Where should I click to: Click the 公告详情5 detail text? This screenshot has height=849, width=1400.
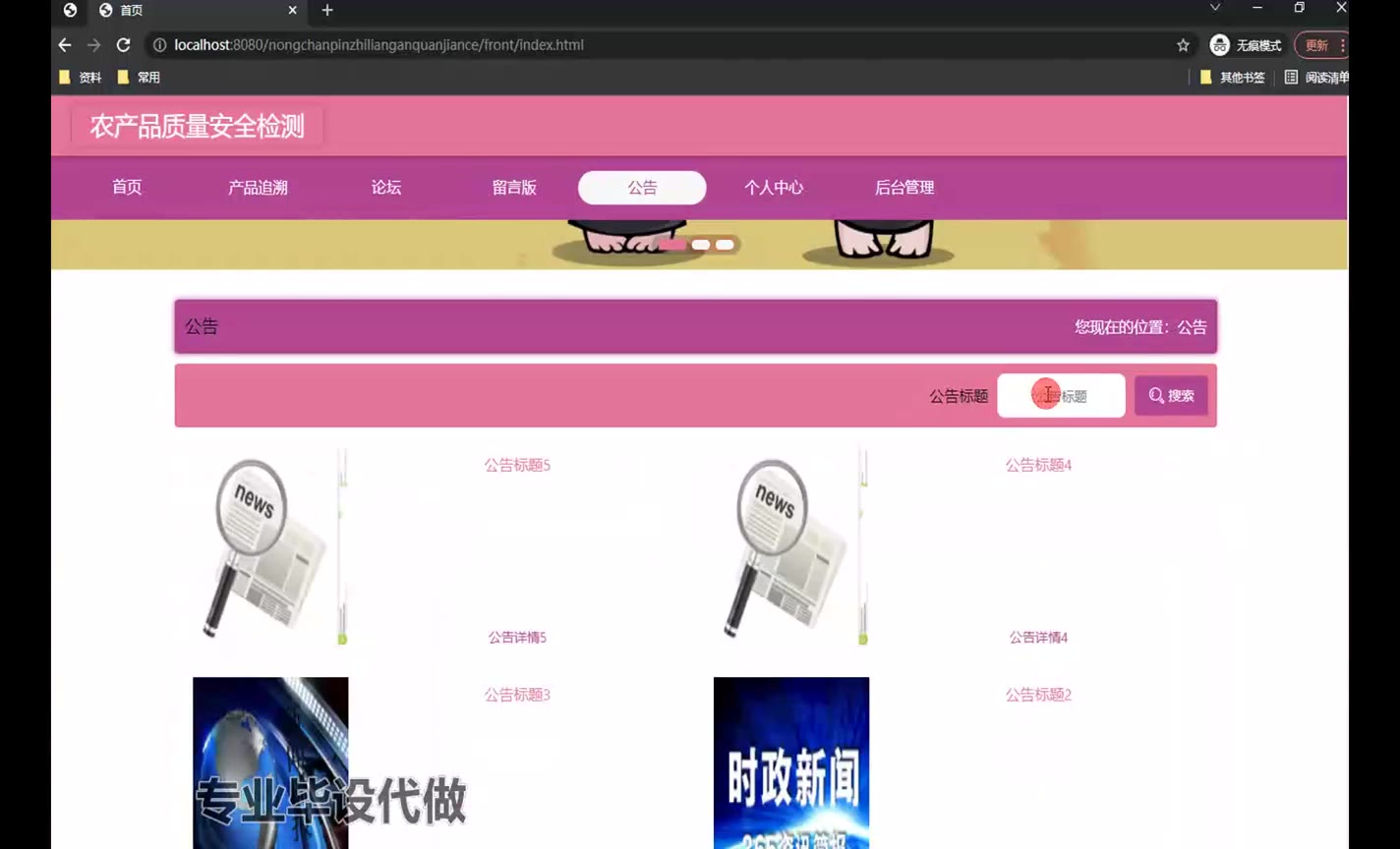click(517, 638)
